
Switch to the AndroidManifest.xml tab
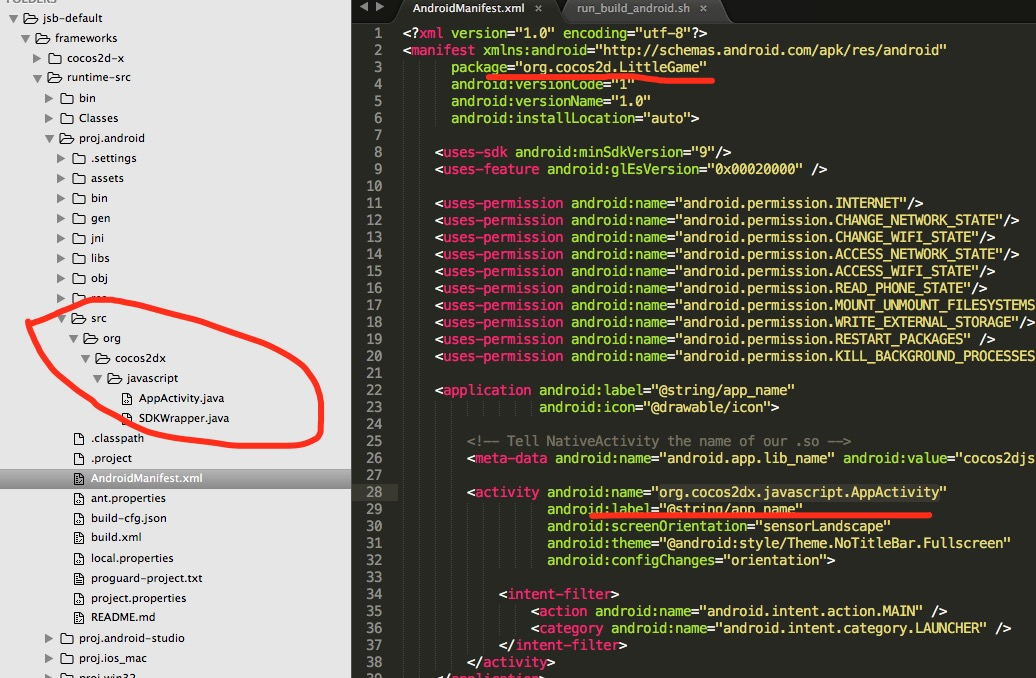(468, 9)
